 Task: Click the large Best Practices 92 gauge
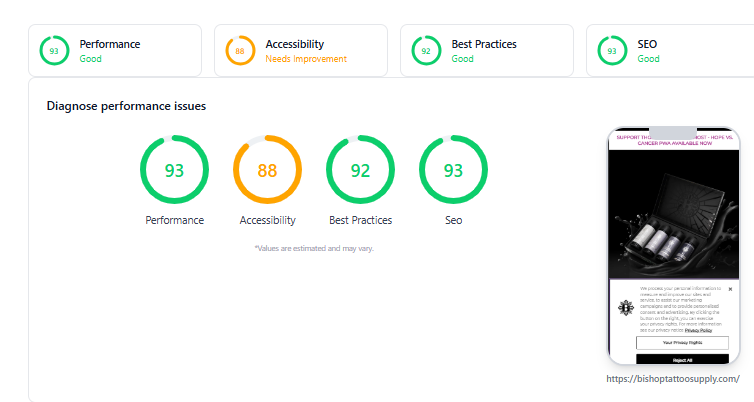tap(360, 170)
